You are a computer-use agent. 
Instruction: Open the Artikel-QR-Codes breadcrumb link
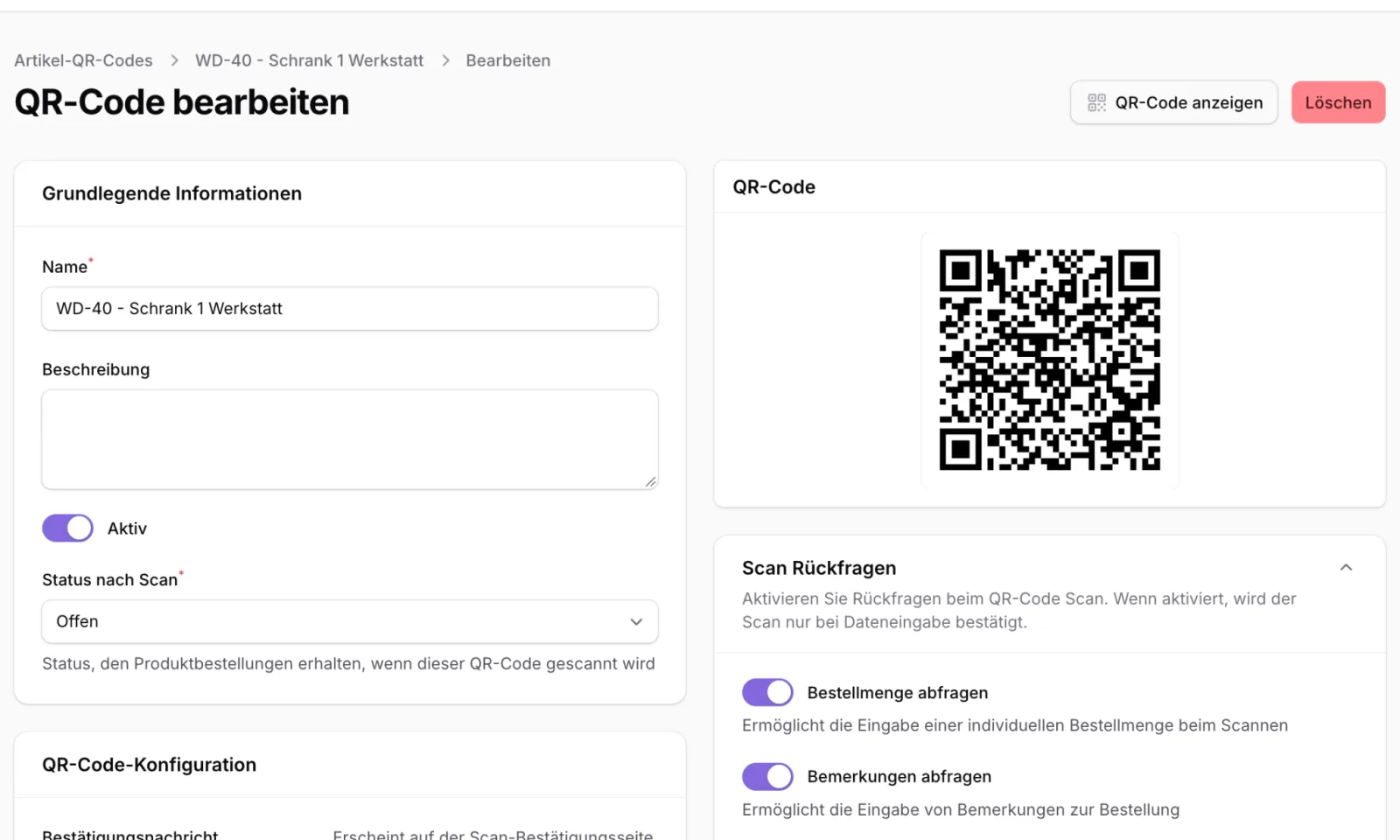click(83, 60)
